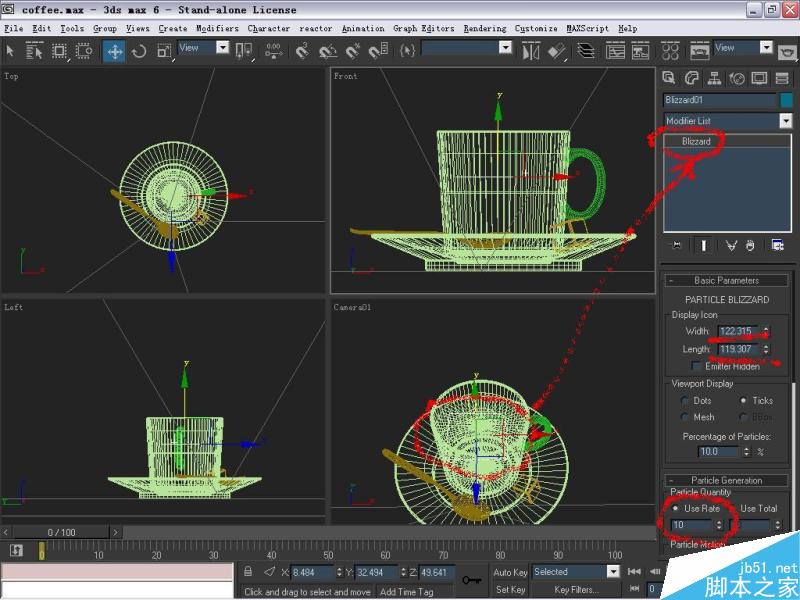800x600 pixels.
Task: Open the Motion panel tab
Action: pos(737,78)
